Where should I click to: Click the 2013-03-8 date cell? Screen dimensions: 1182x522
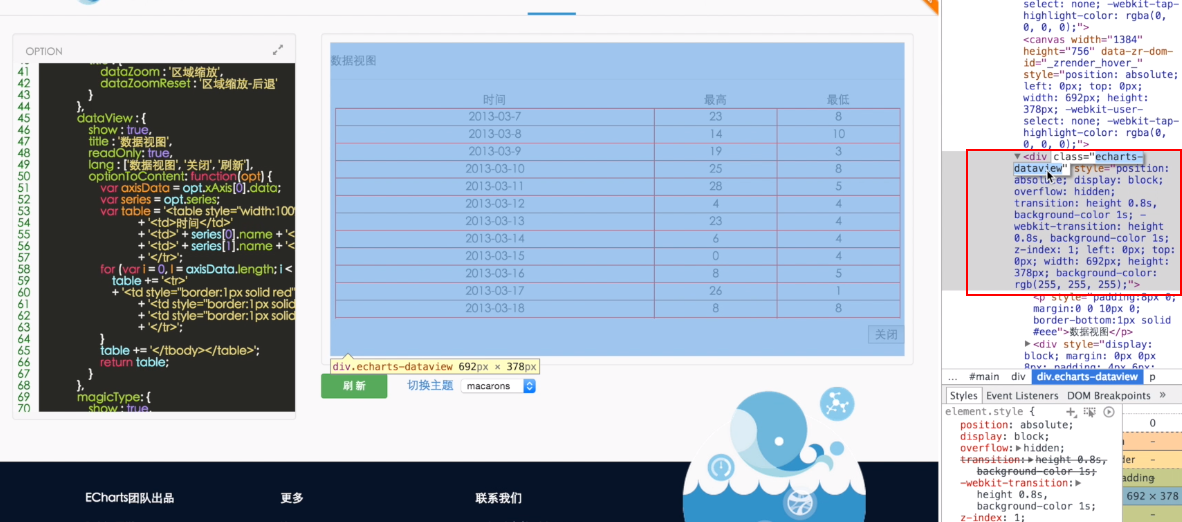tap(495, 134)
